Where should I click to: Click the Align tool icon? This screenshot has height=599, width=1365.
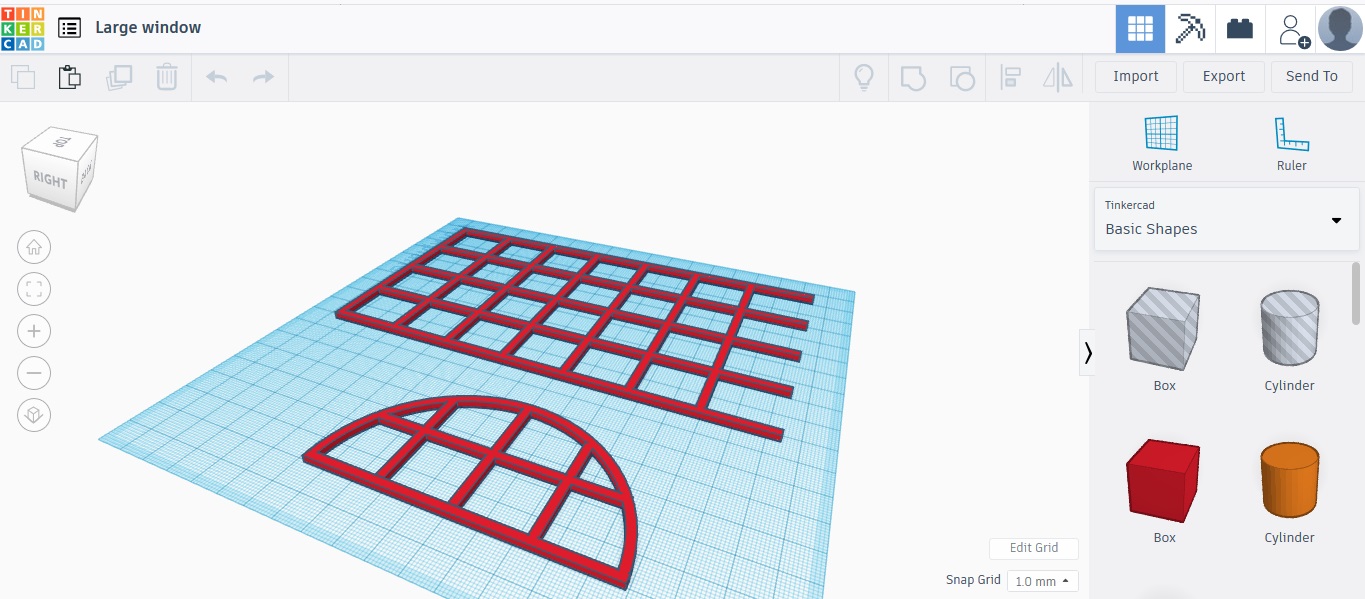pos(1010,77)
